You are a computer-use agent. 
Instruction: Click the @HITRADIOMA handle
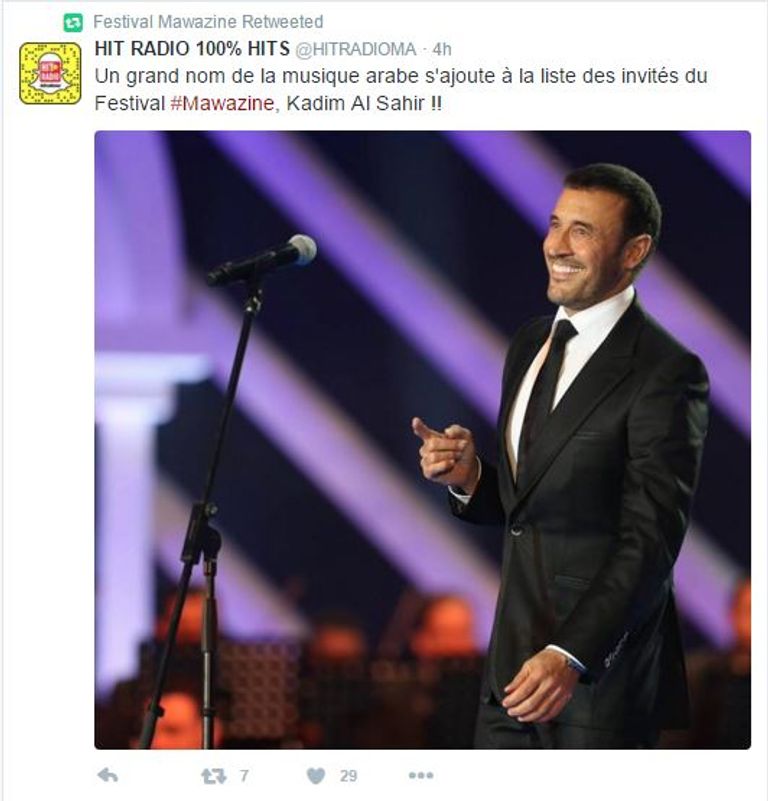(x=356, y=49)
